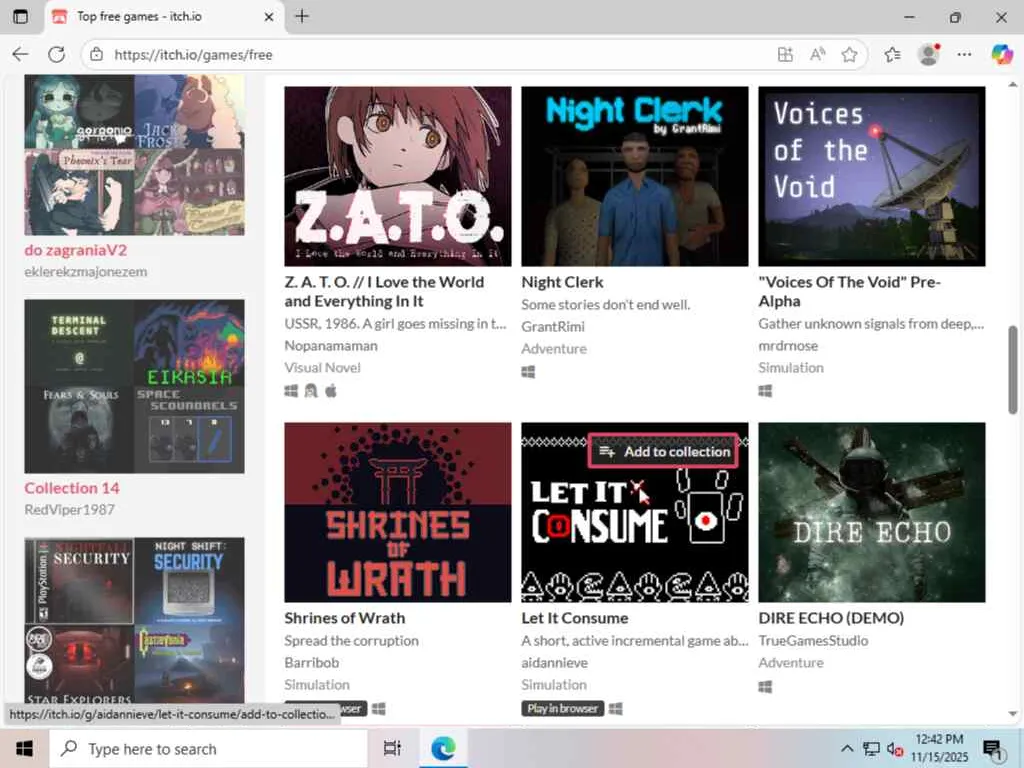Open Night Clerk game thumbnail
Screen dimensions: 1024x768
point(635,176)
